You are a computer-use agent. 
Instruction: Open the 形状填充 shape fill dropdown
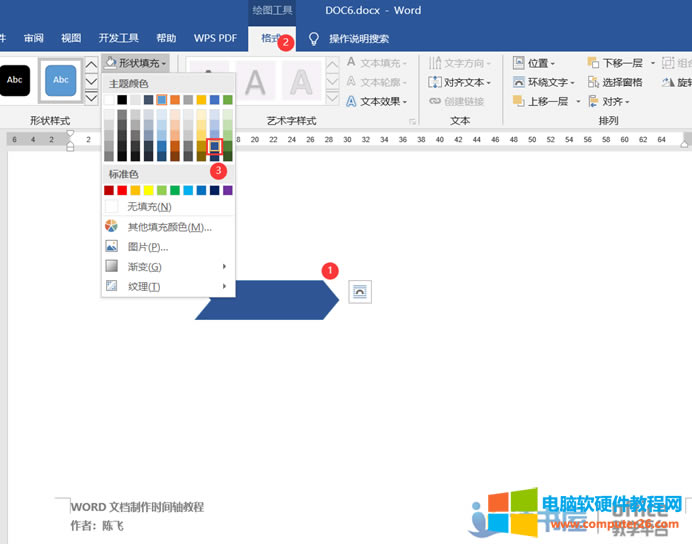(137, 63)
